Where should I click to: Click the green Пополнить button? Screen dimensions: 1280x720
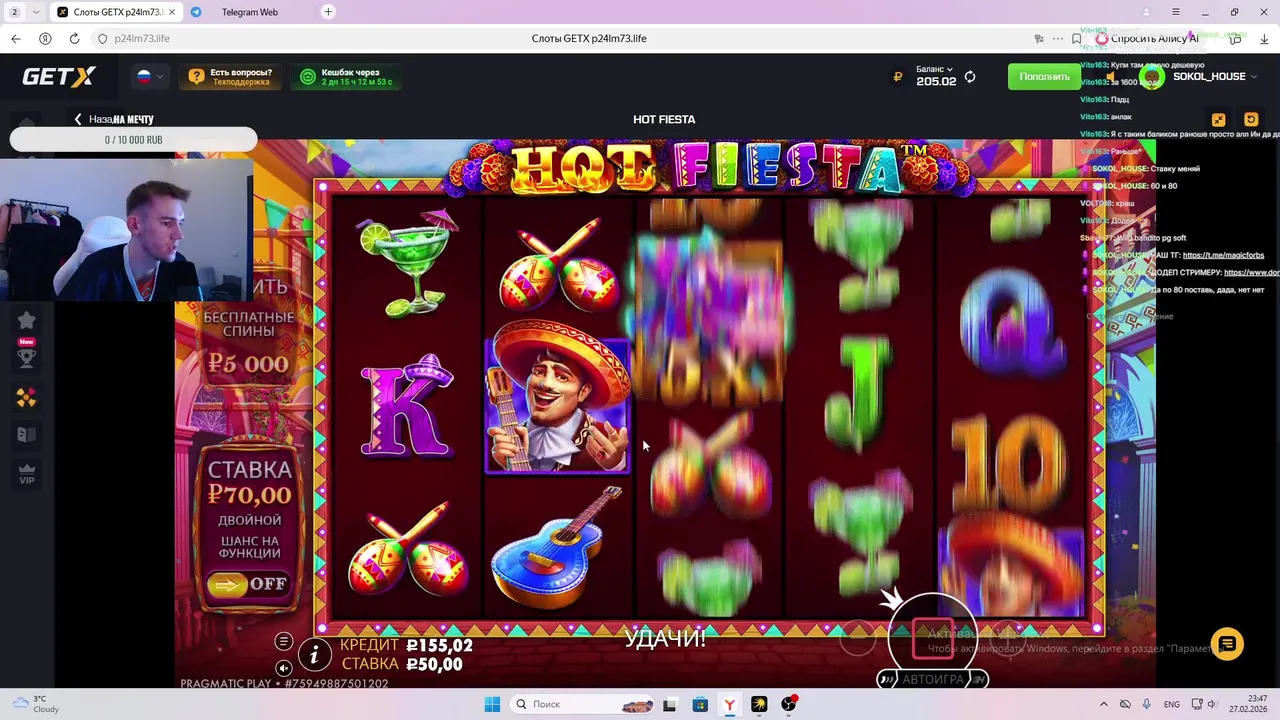[1044, 76]
